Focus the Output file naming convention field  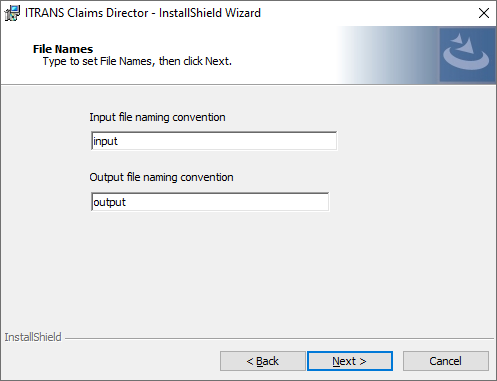(x=210, y=202)
